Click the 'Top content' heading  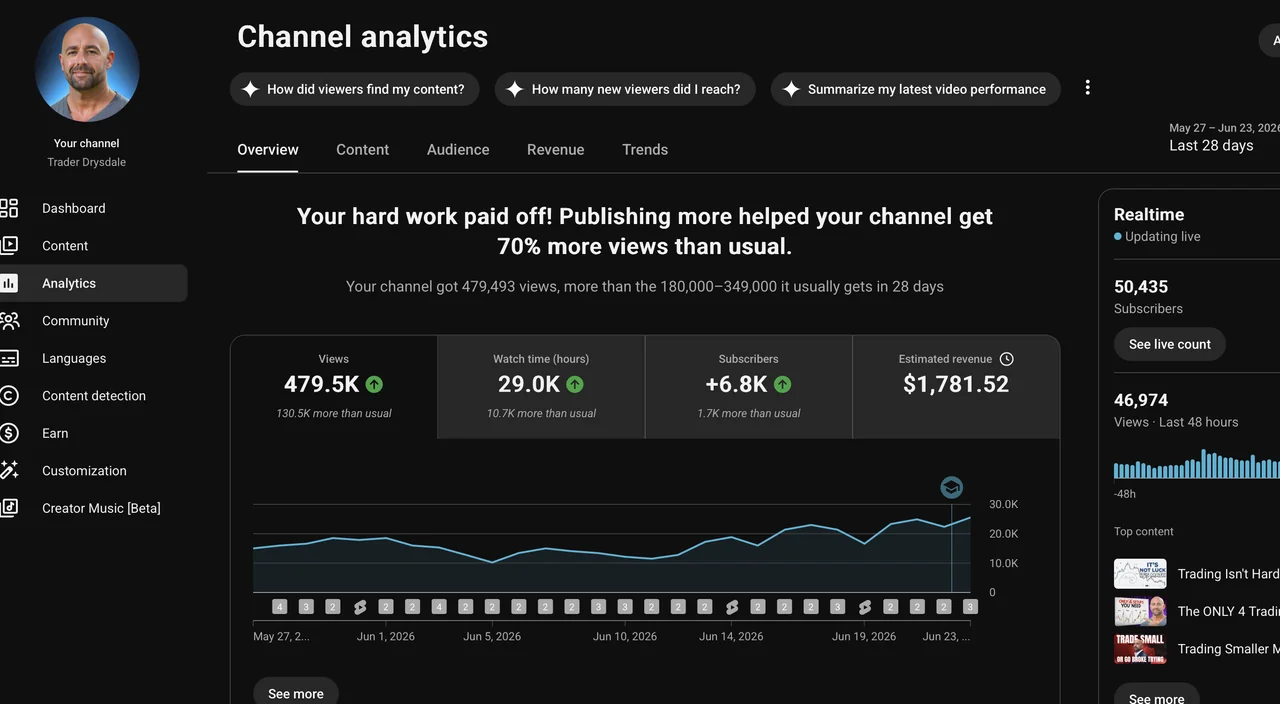[x=1144, y=532]
